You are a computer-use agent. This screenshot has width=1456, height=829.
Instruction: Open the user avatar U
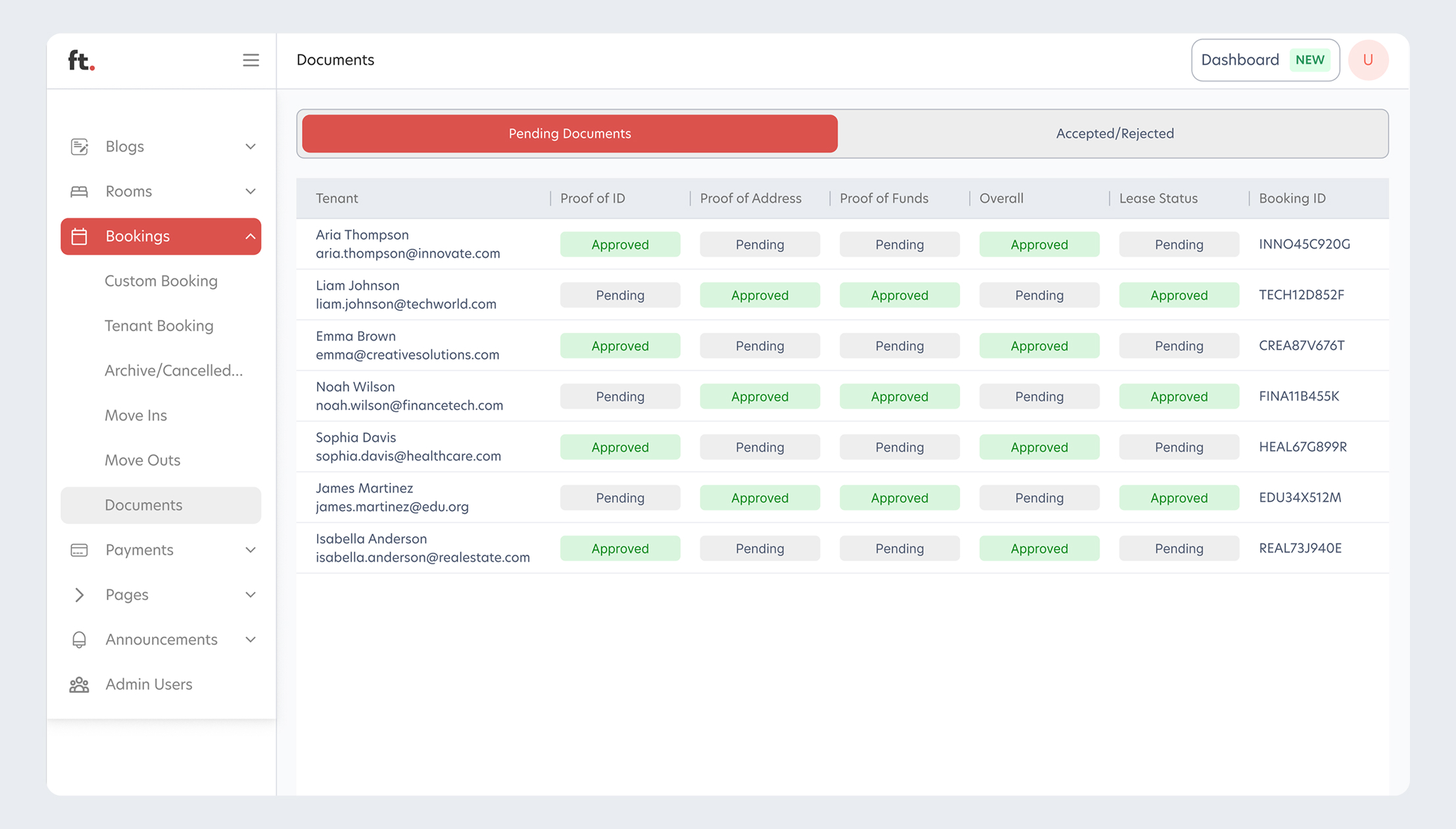tap(1368, 60)
